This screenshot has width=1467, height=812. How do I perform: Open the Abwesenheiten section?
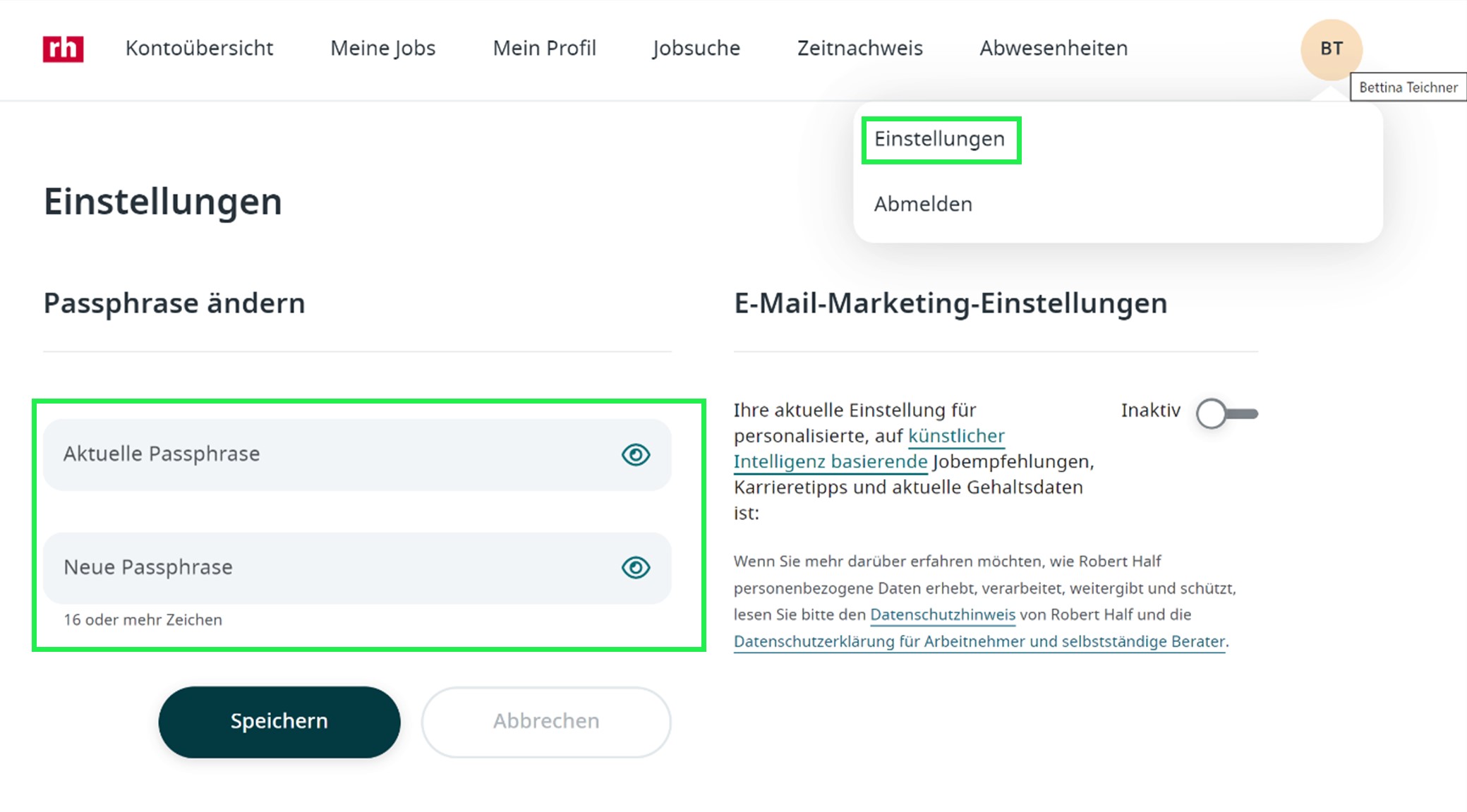[1054, 48]
